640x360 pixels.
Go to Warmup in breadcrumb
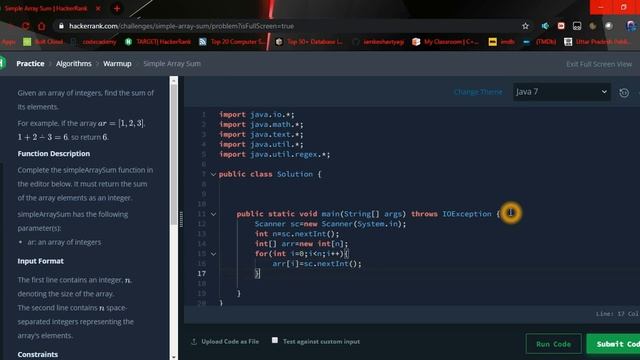click(x=117, y=64)
